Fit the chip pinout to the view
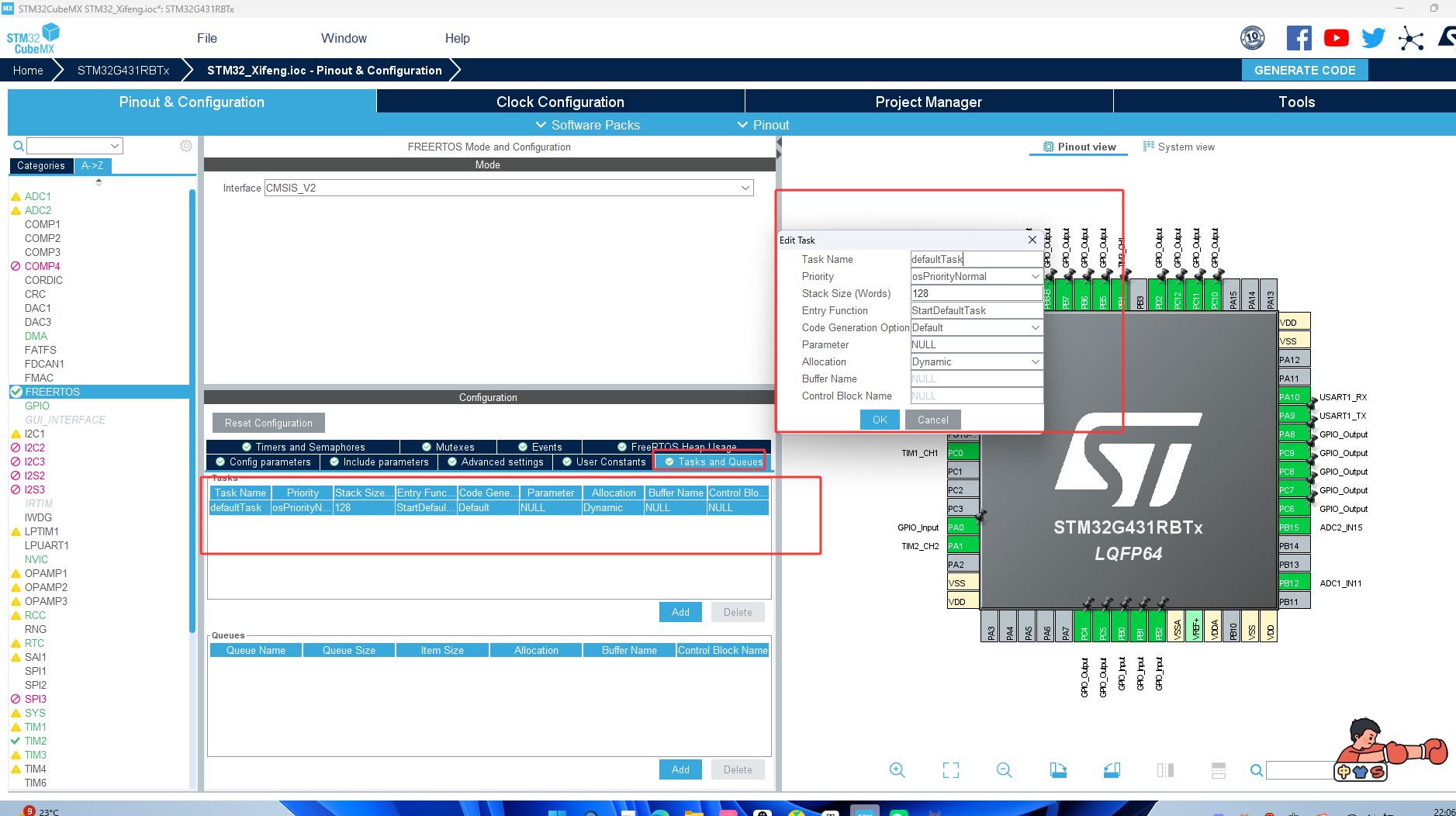 (x=951, y=769)
